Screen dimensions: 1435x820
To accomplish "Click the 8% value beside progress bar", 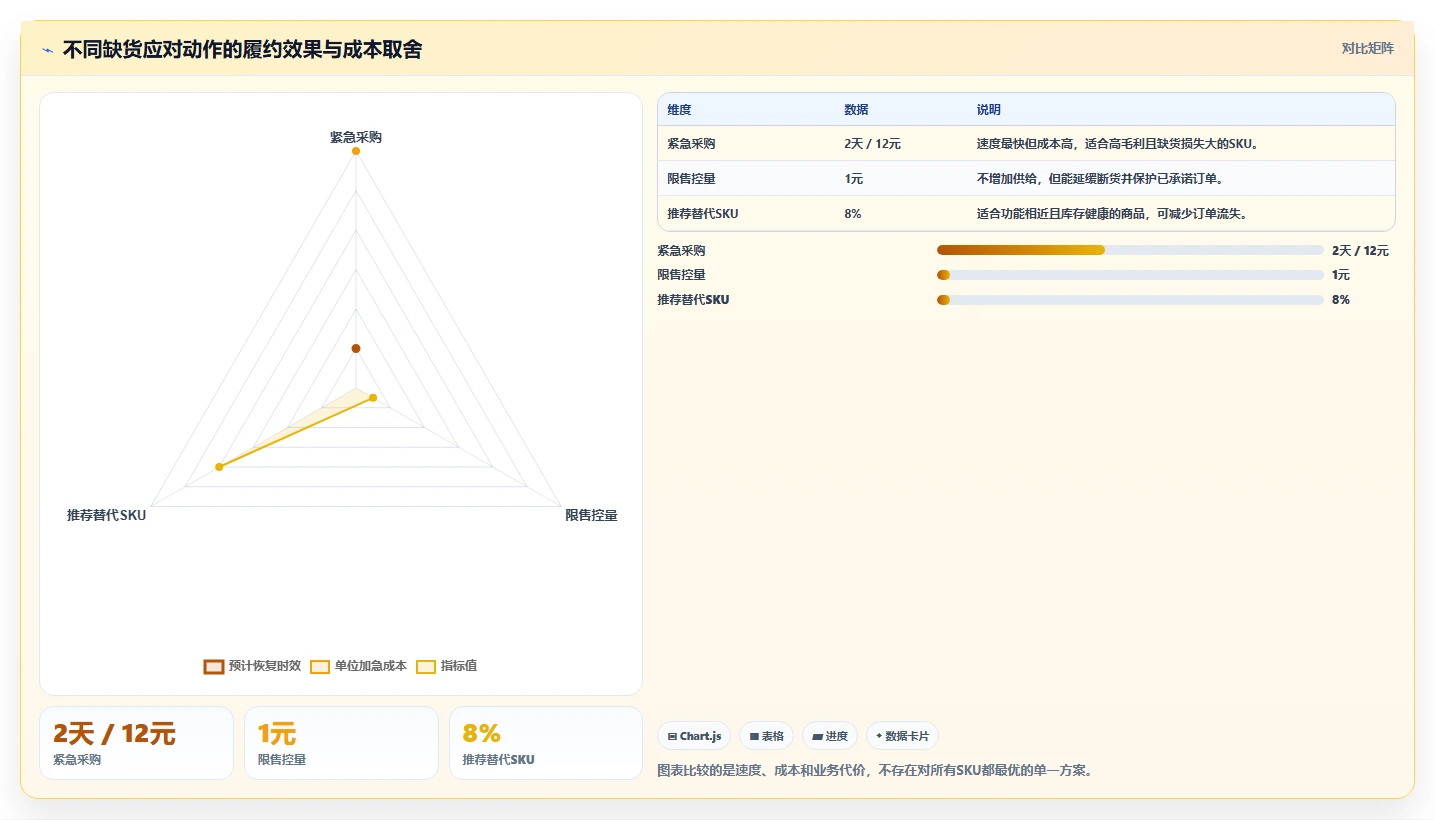I will (1341, 299).
